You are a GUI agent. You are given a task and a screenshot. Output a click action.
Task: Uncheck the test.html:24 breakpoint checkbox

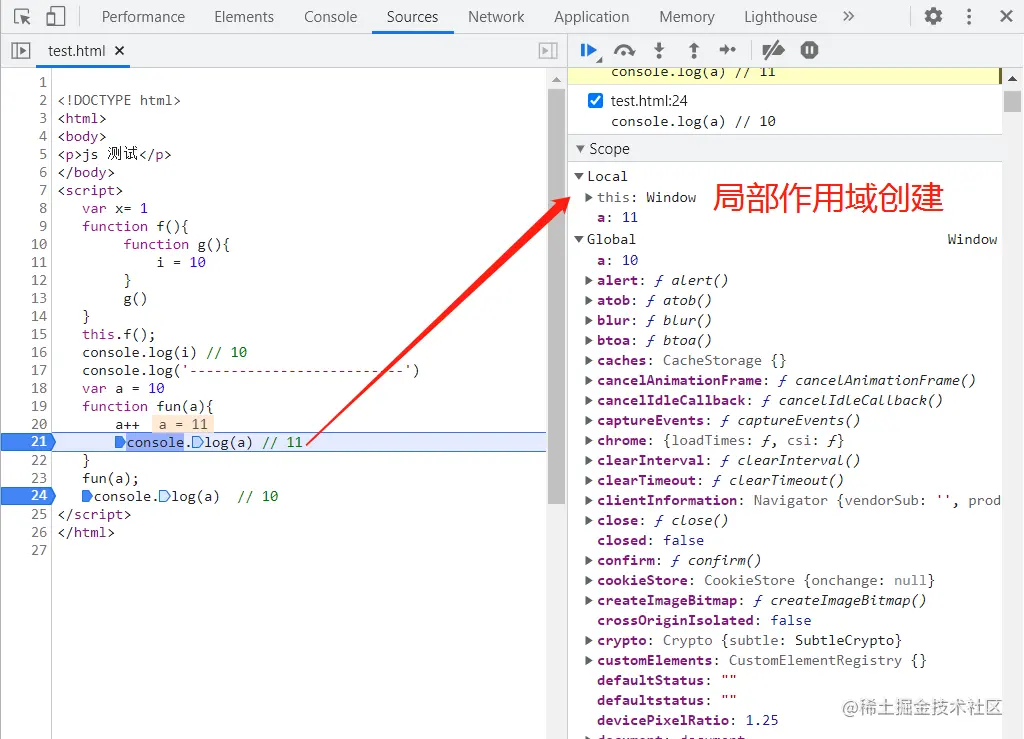[x=595, y=101]
